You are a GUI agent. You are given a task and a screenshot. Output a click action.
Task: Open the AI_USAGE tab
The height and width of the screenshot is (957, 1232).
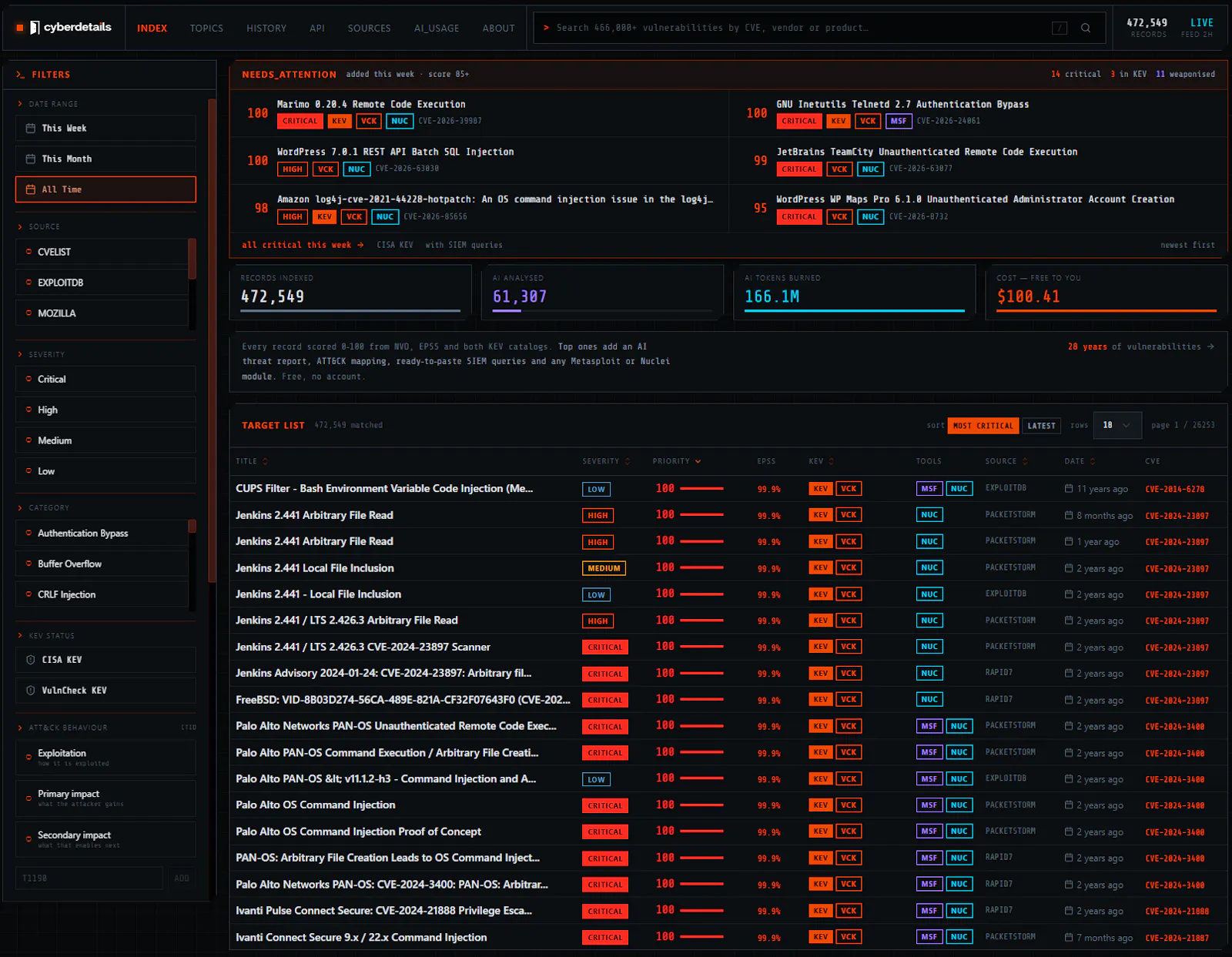point(437,28)
